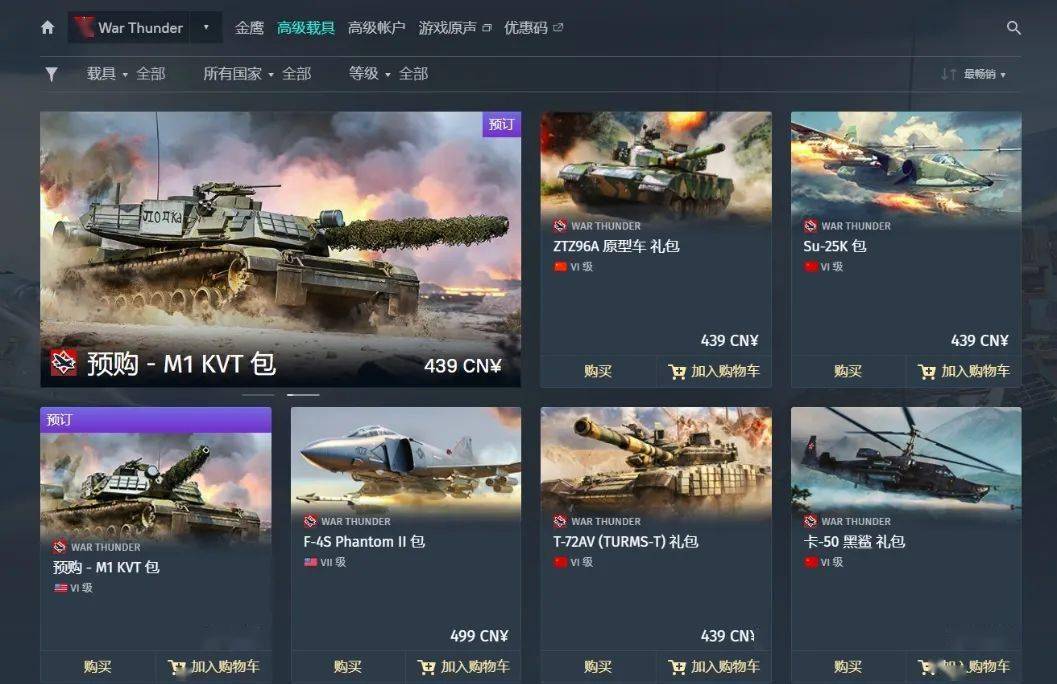Screen dimensions: 1057x684
Task: Open the 预购 - M1 KVT 包 banner
Action: (x=280, y=249)
